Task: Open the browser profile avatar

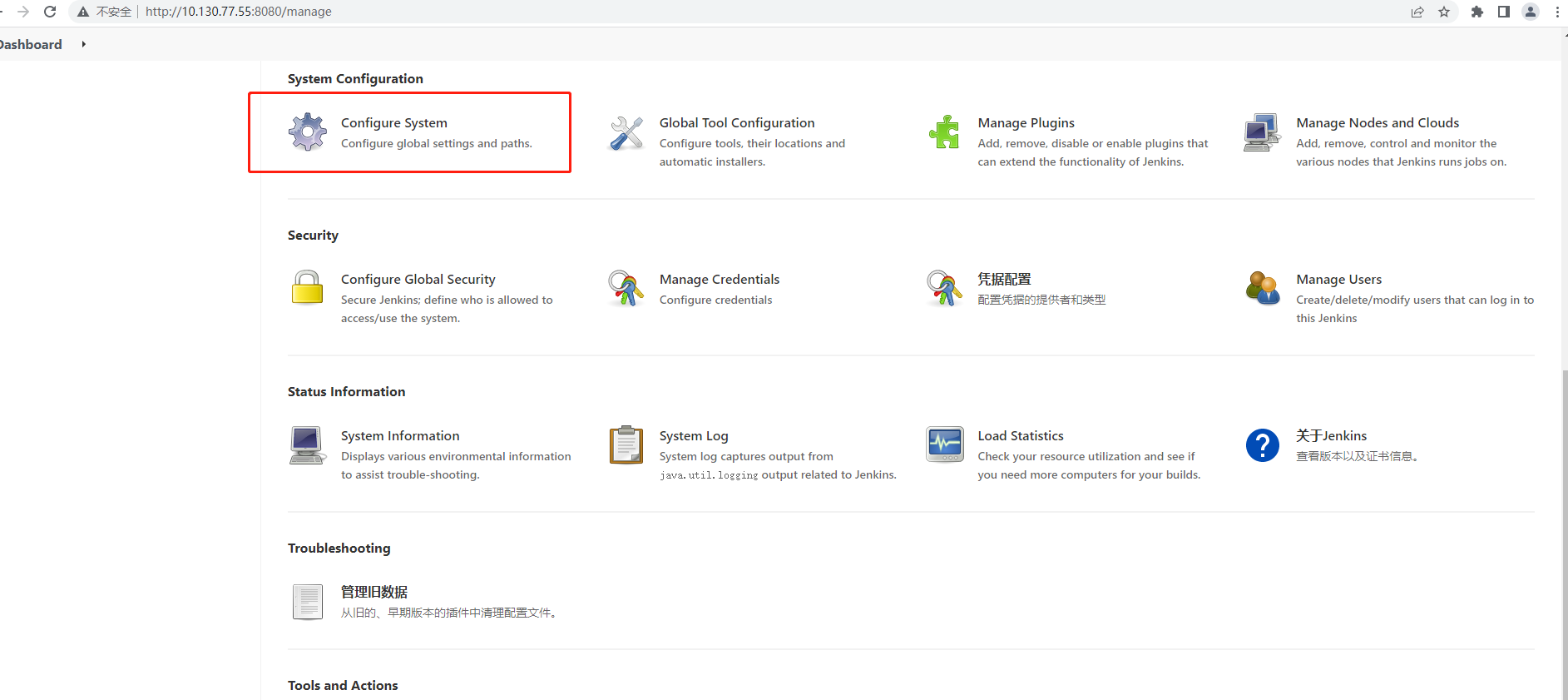Action: [1531, 12]
